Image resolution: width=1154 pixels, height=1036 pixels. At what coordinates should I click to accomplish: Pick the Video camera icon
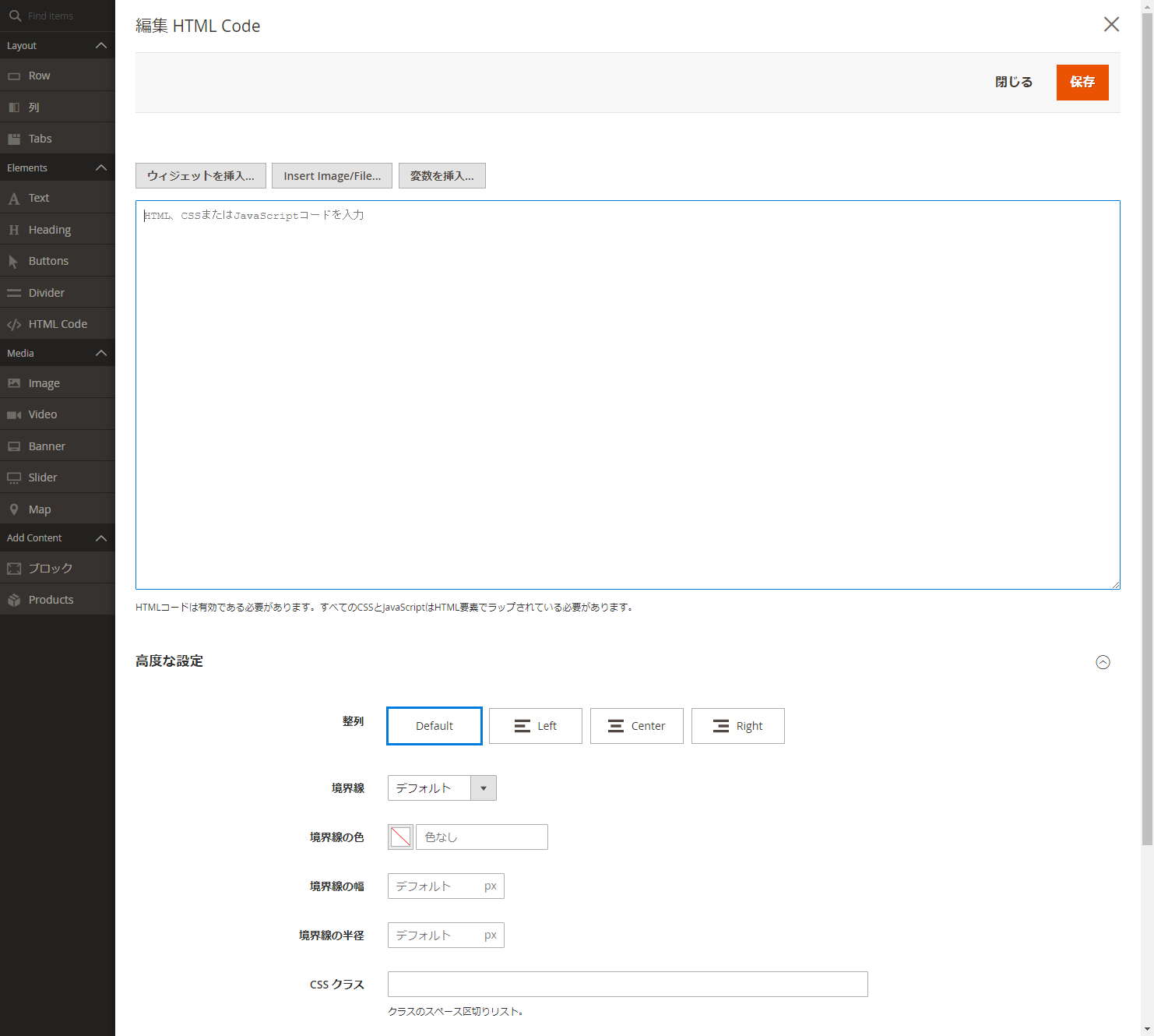coord(14,415)
